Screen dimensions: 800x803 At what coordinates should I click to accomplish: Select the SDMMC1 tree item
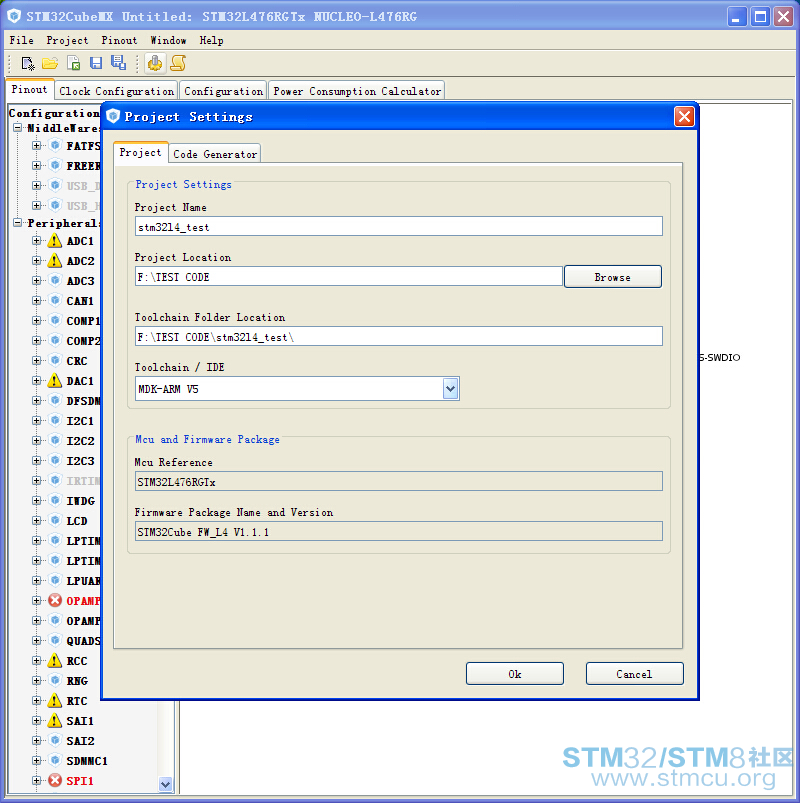[87, 760]
